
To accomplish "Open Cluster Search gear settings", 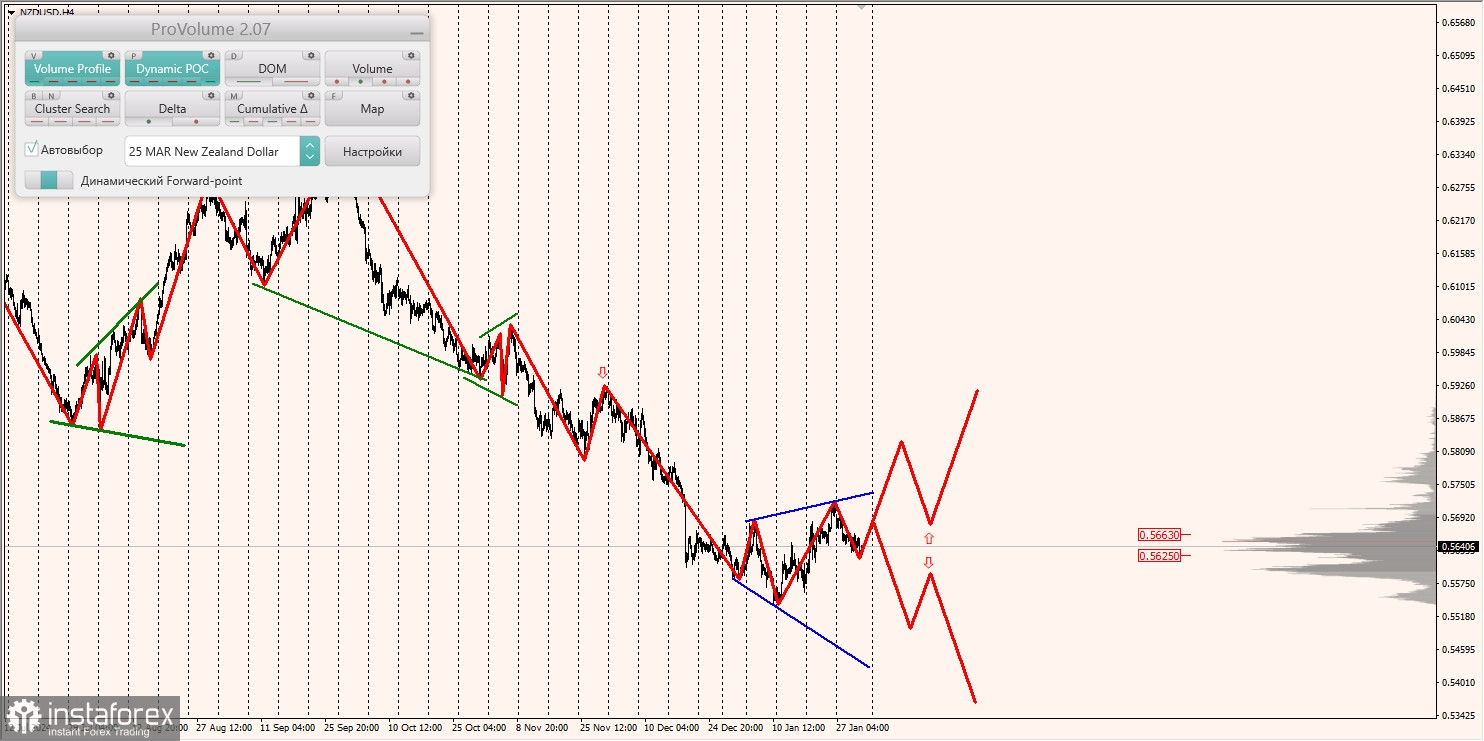I will tap(111, 96).
